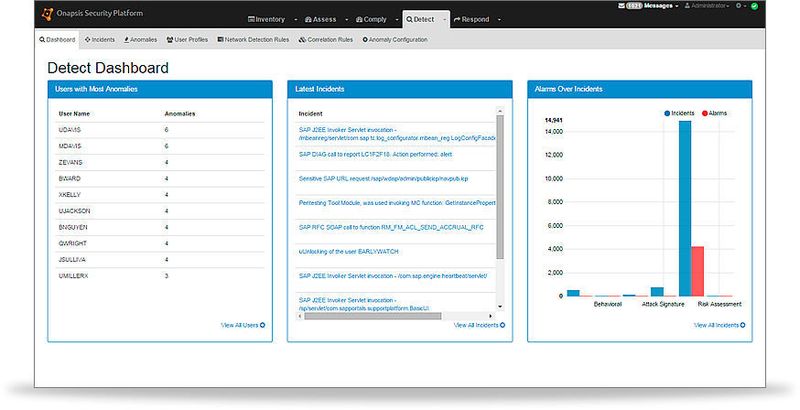Switch to the User Profiles sub-tab
800x410 pixels.
coord(187,40)
